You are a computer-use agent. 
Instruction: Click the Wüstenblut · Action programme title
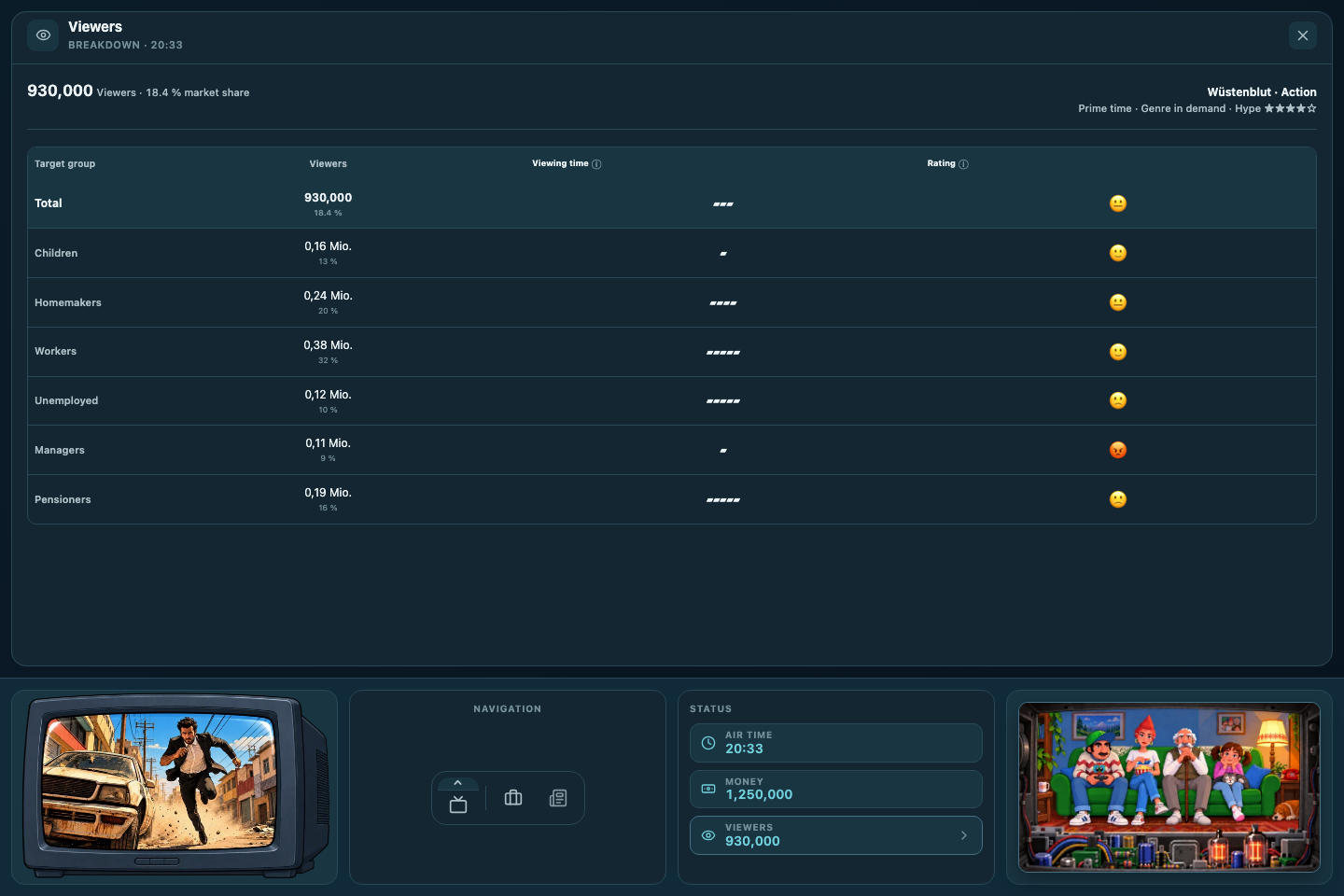pyautogui.click(x=1262, y=91)
